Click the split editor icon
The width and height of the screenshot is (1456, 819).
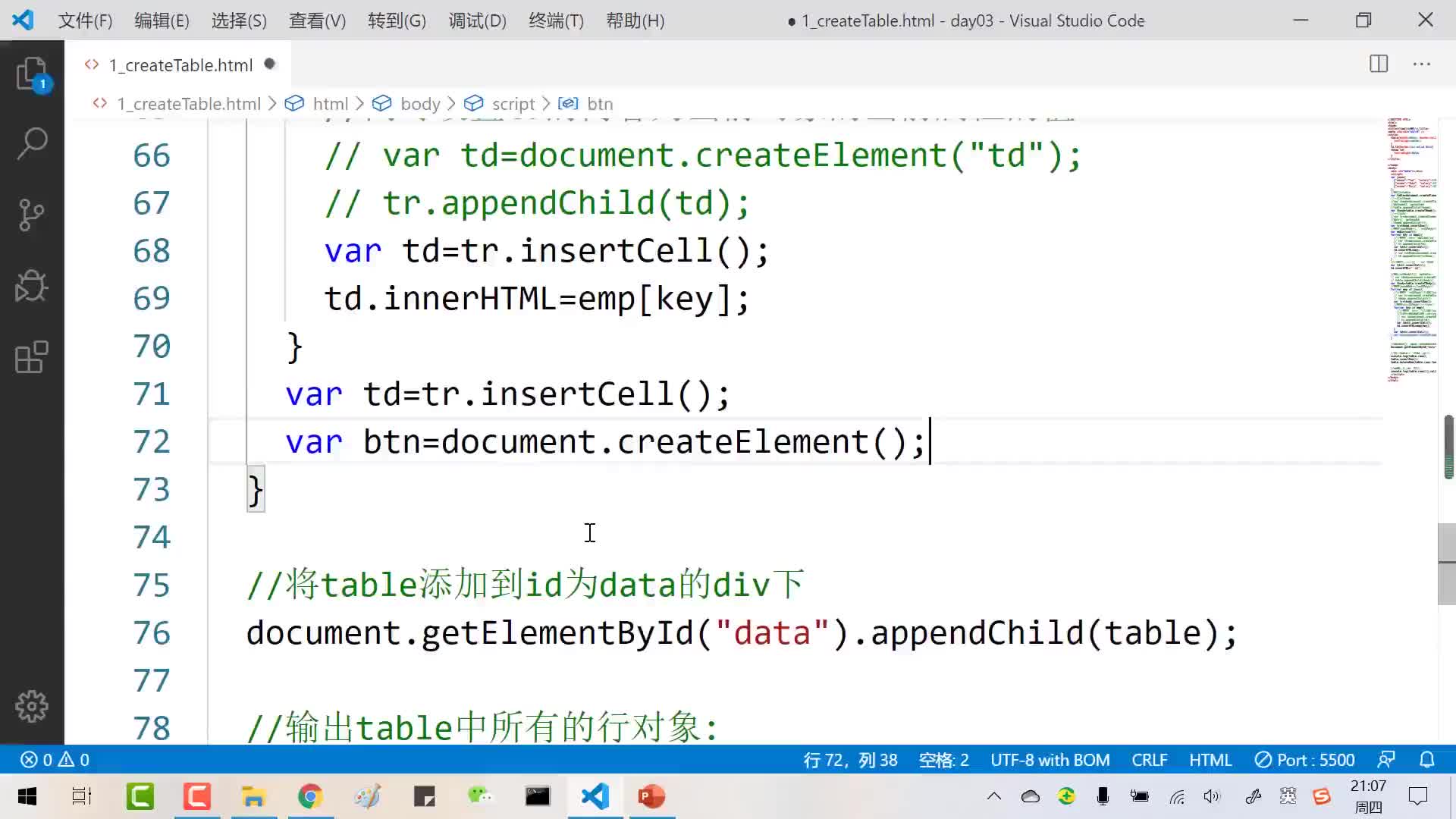[1379, 64]
